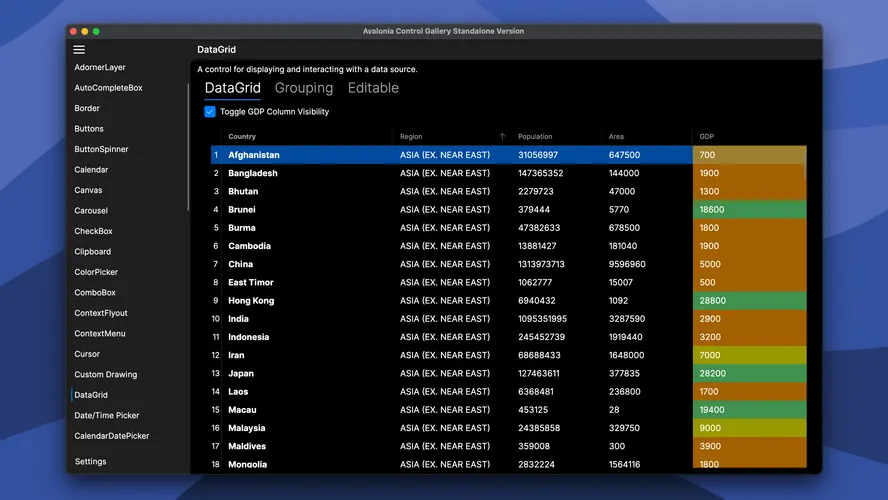Sort by the Country column header
Screen dimensions: 888x500
[x=242, y=137]
